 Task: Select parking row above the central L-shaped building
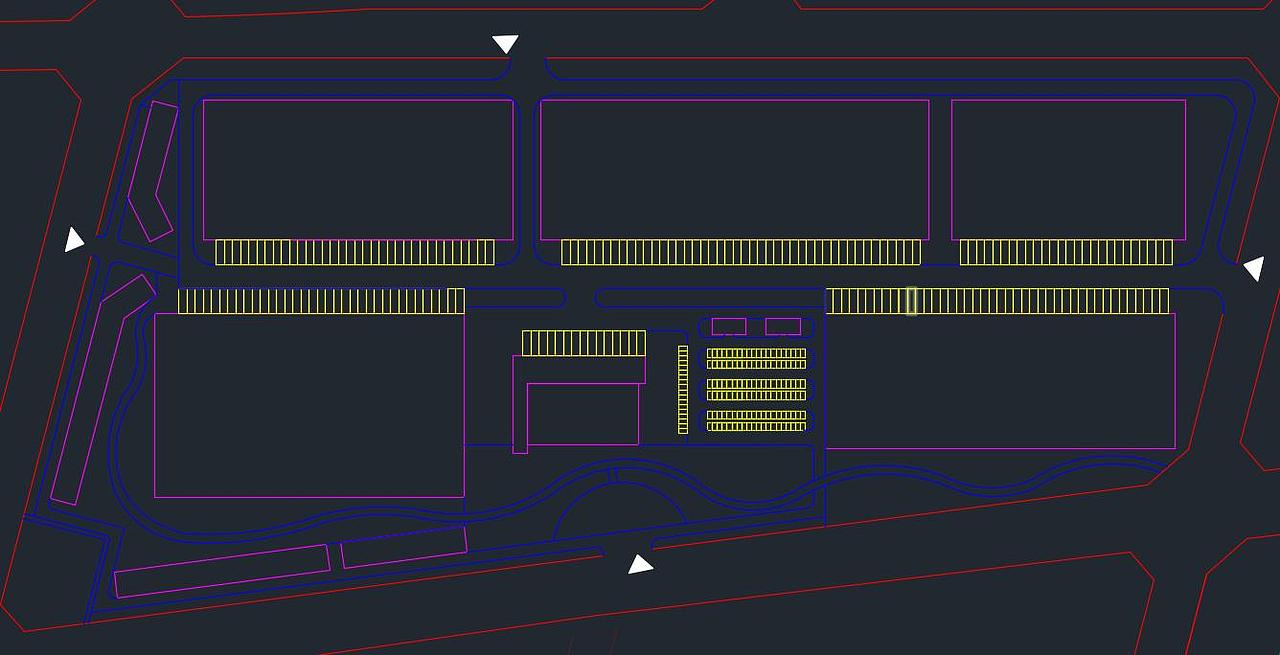point(584,343)
